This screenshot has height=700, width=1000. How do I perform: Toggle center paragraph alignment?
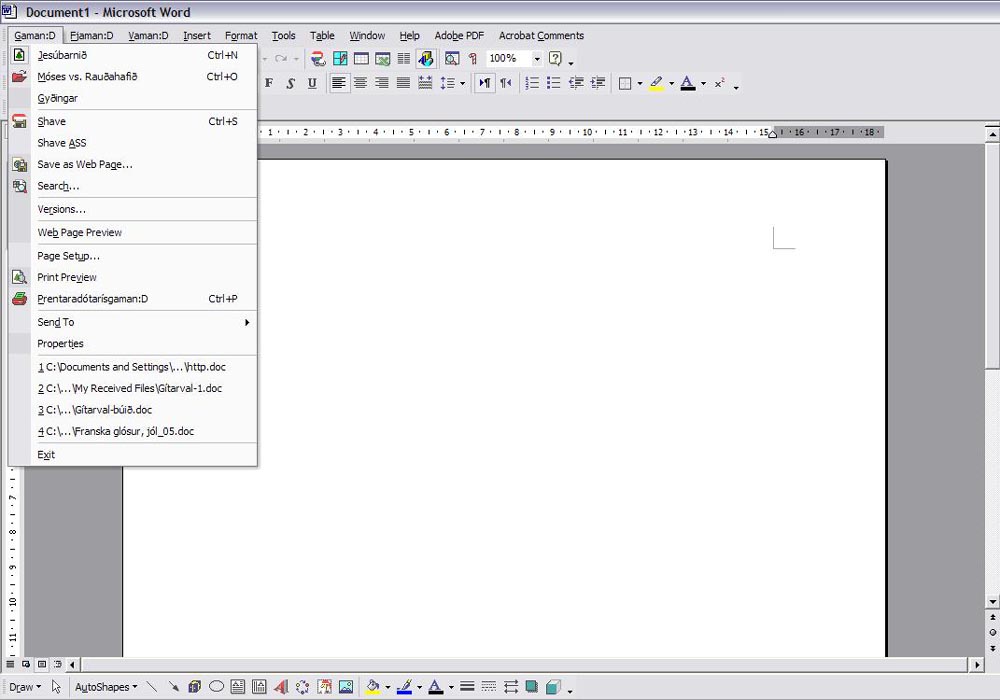click(x=360, y=83)
